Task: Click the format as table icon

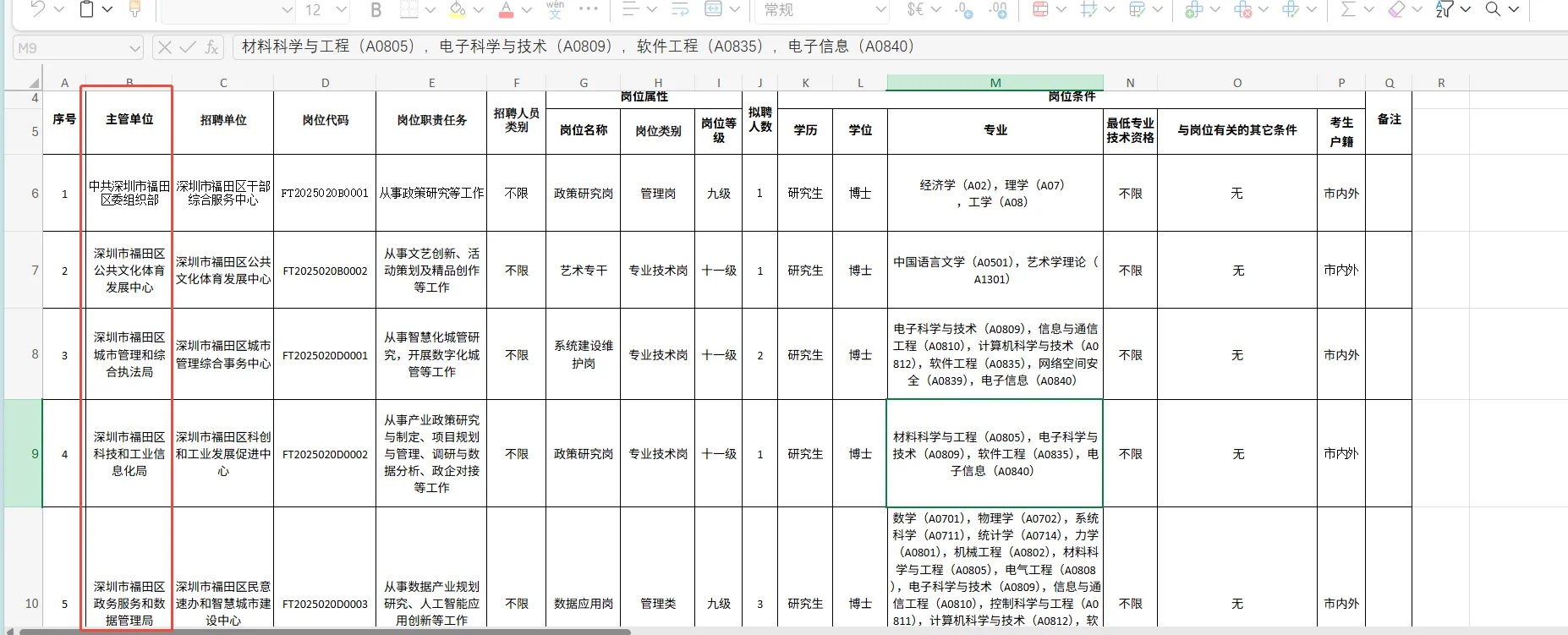Action: point(1138,9)
